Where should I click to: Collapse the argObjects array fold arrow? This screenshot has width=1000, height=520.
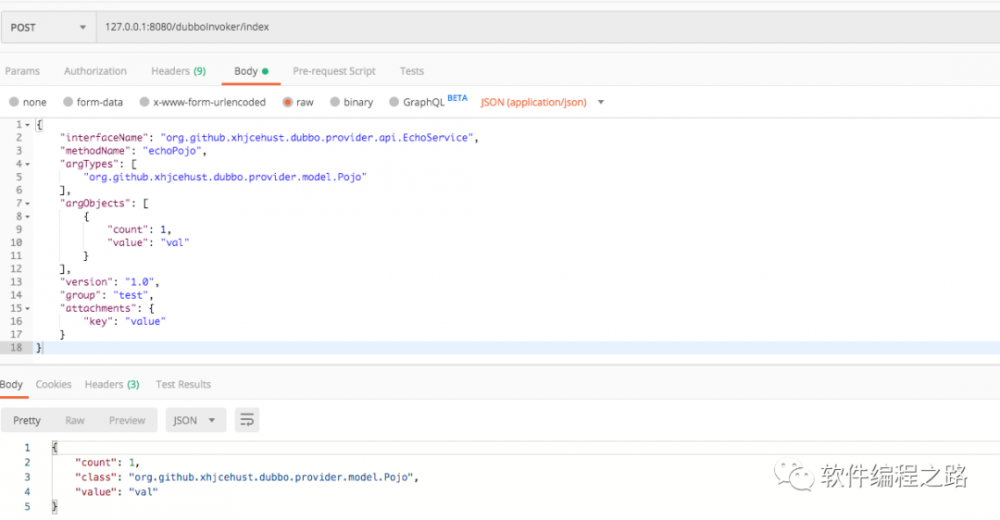click(x=27, y=204)
